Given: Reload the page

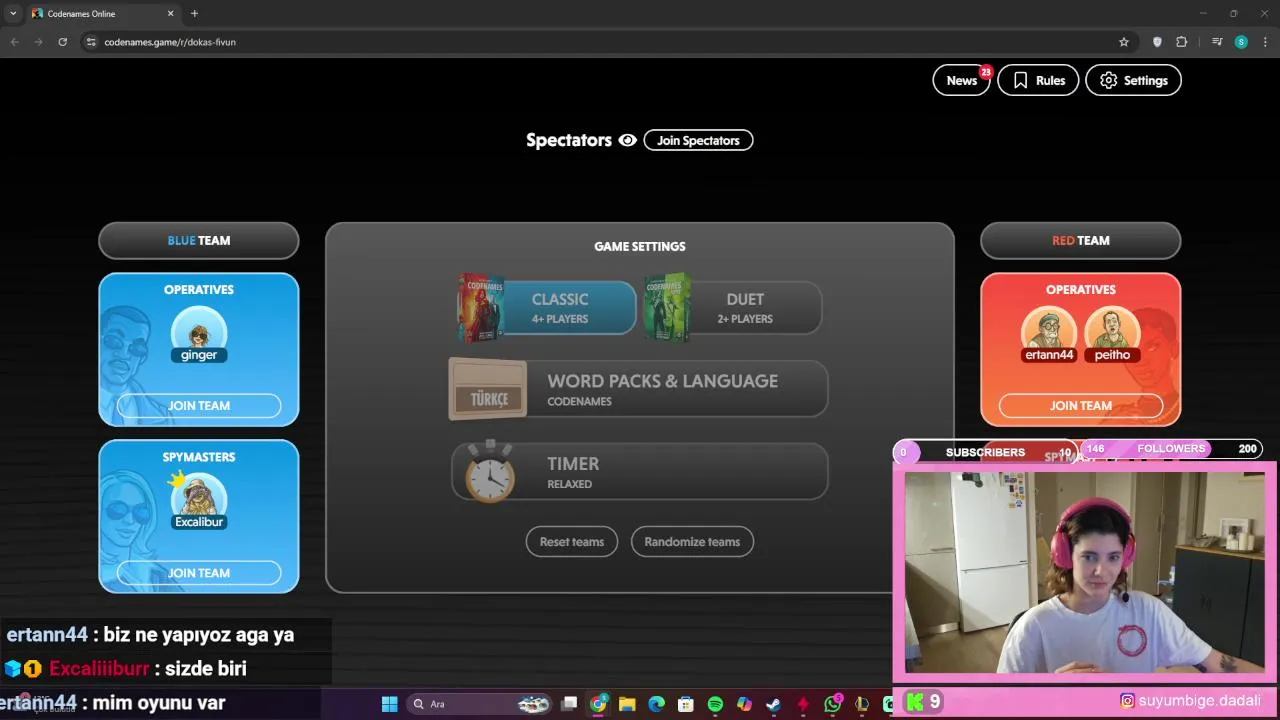Looking at the screenshot, I should tap(62, 42).
